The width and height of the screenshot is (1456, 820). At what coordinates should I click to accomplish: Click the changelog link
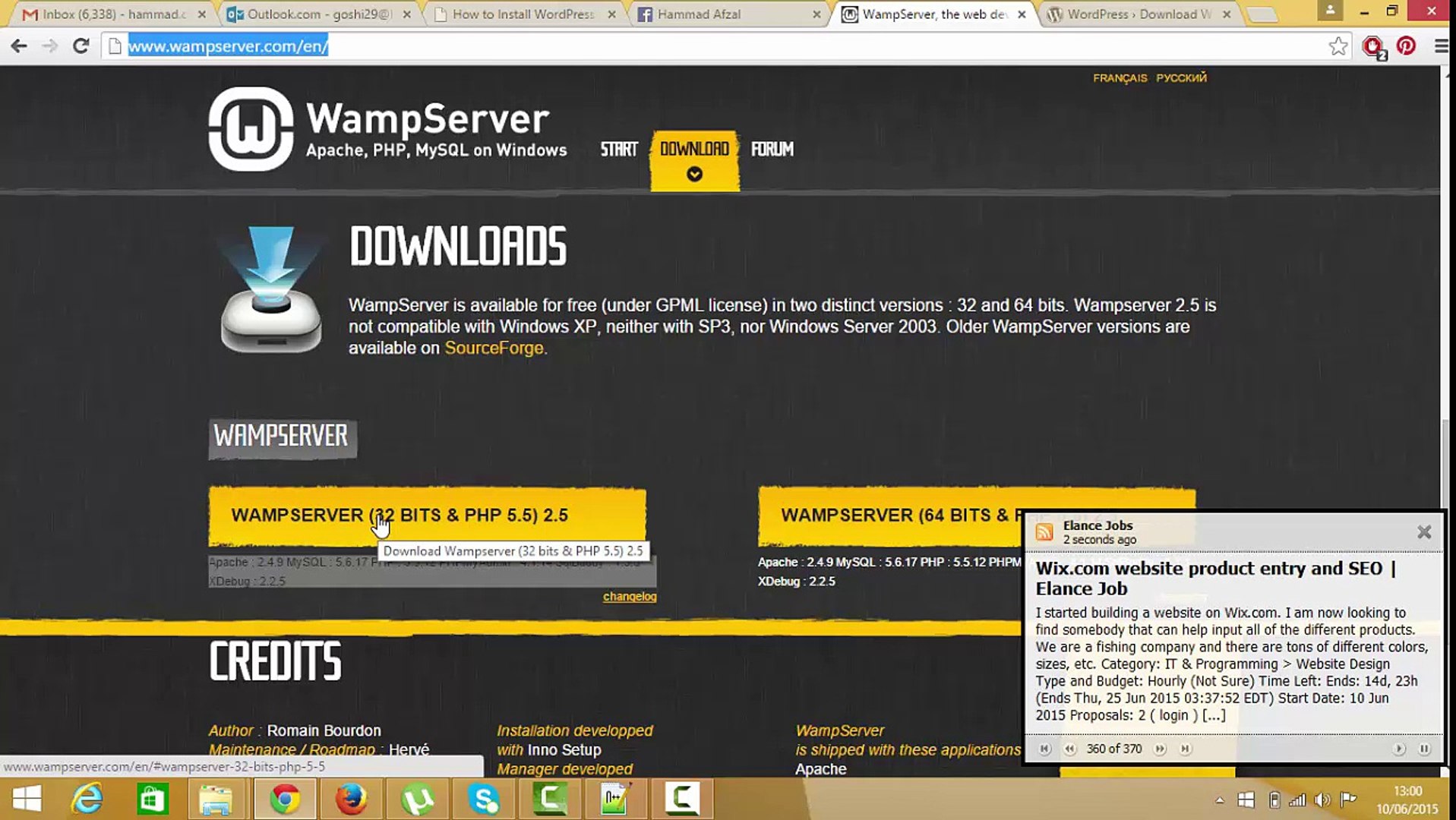click(x=630, y=597)
